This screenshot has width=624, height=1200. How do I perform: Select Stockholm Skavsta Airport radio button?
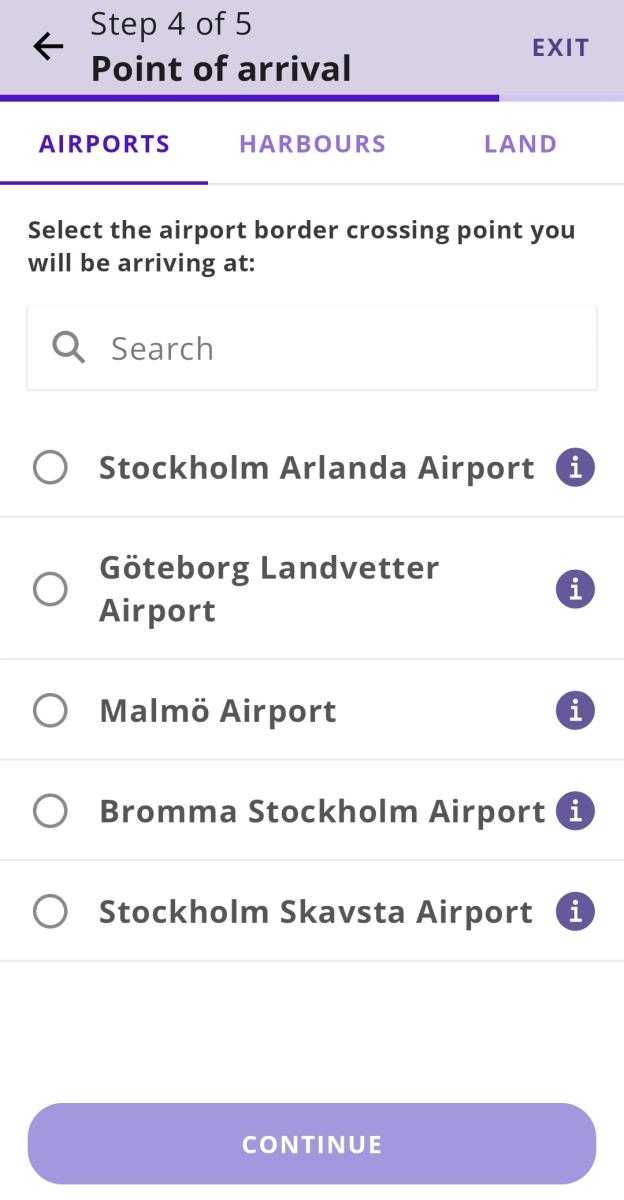coord(50,912)
